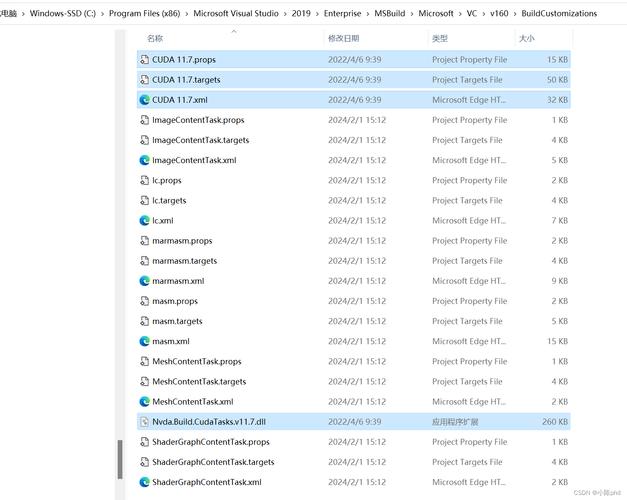The height and width of the screenshot is (500, 627).
Task: Click the Edge icon for masm.xml
Action: tap(144, 341)
